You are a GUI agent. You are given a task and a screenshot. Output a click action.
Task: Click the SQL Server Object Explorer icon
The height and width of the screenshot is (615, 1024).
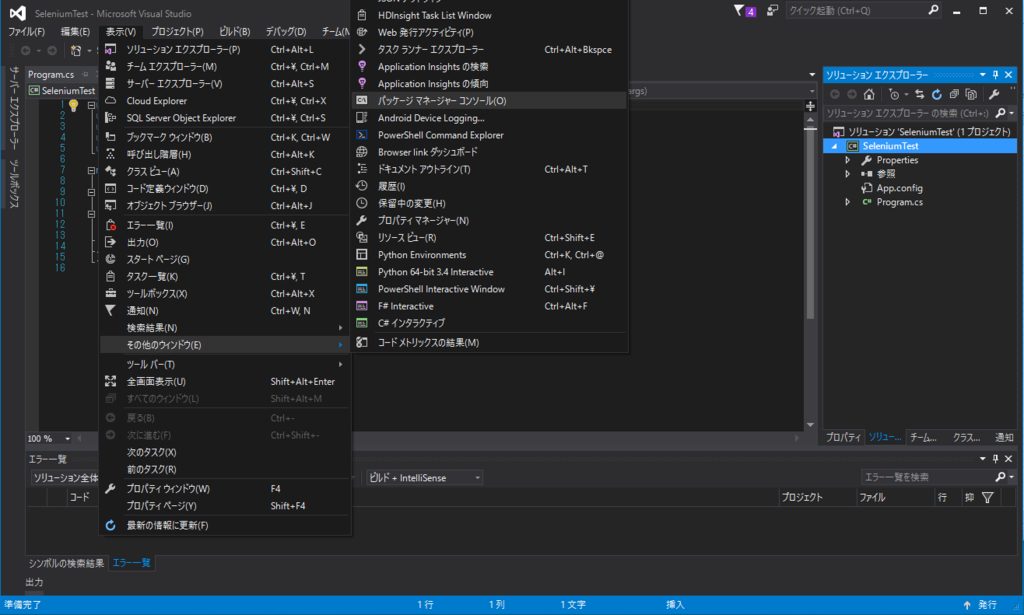[111, 118]
